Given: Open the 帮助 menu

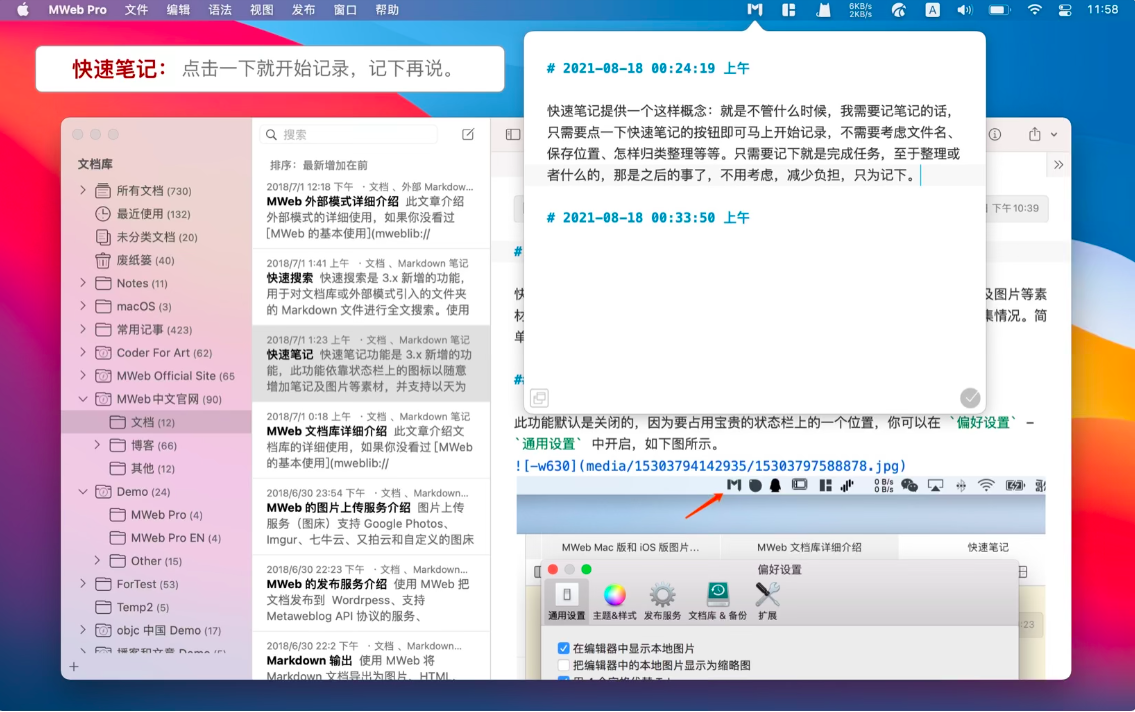Looking at the screenshot, I should tap(387, 9).
